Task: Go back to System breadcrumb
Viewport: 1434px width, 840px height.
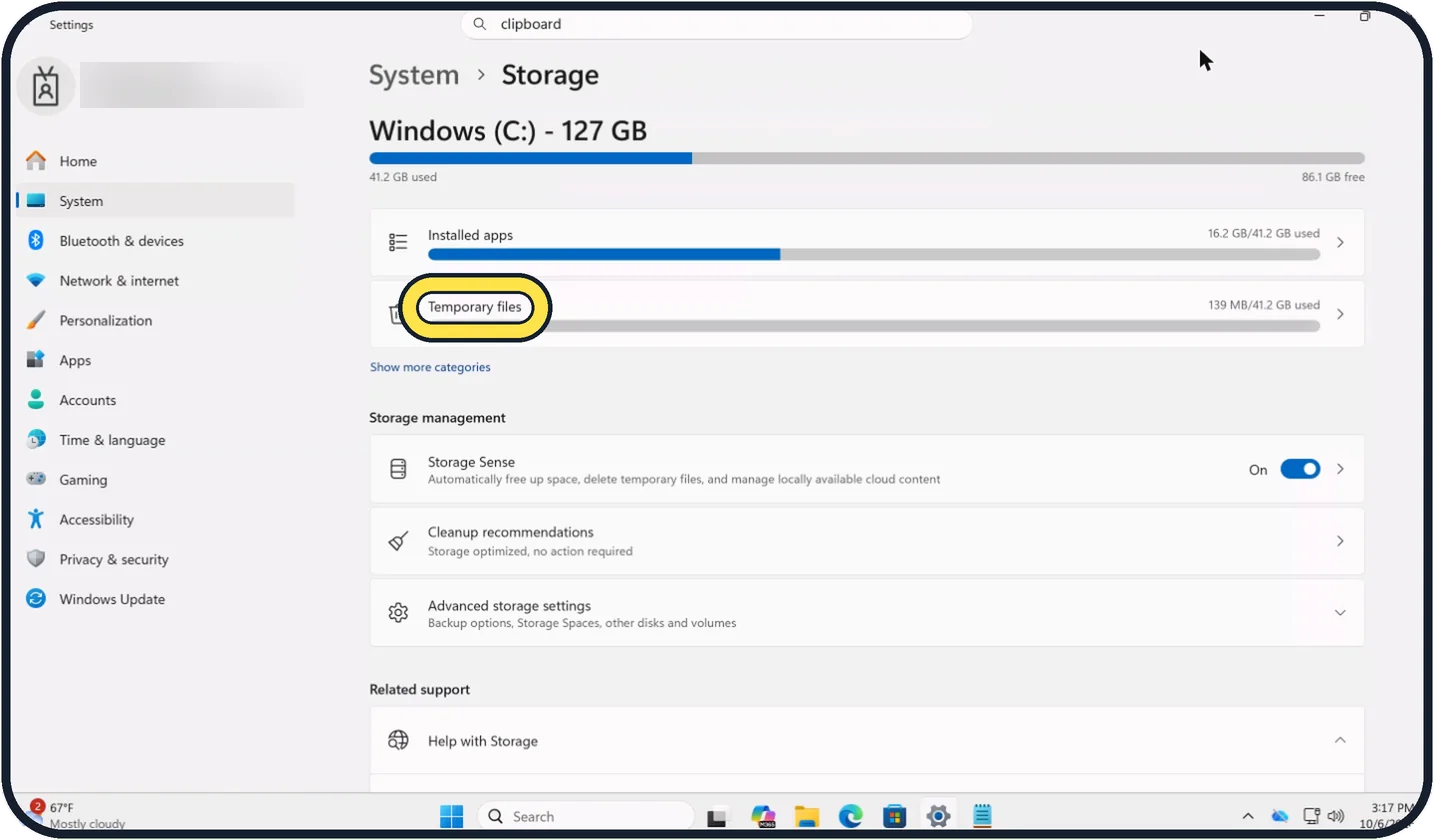Action: pyautogui.click(x=414, y=75)
